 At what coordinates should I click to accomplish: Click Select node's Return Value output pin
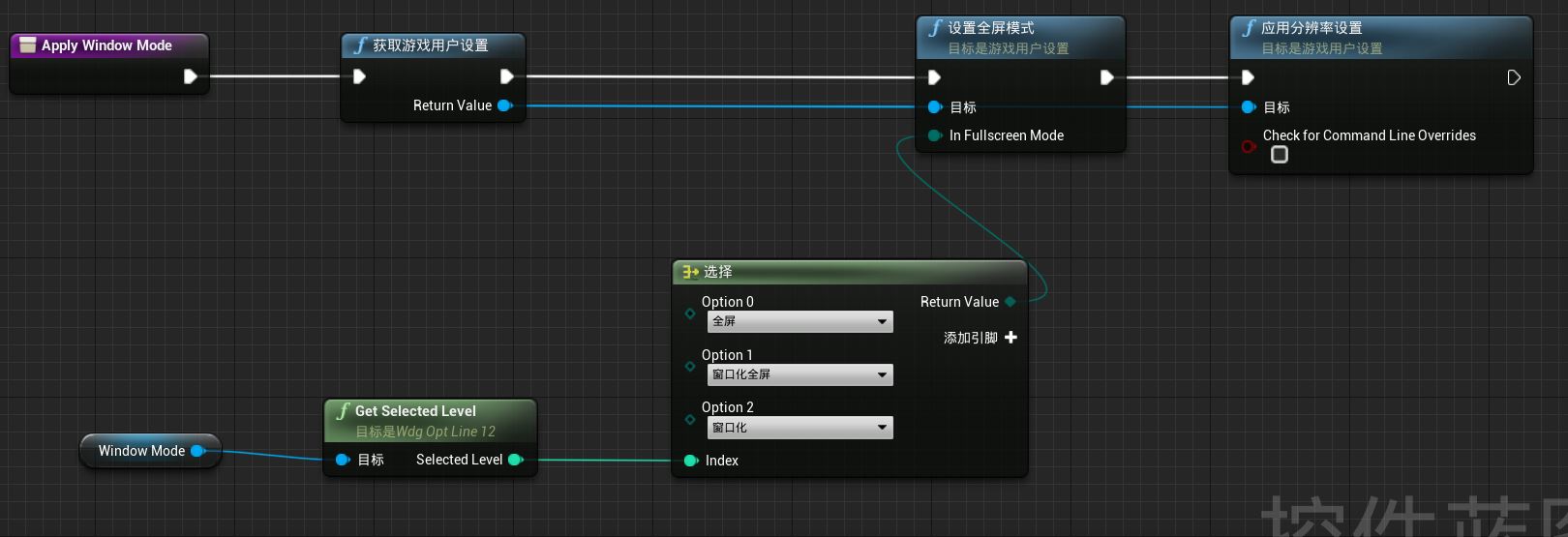(x=1010, y=302)
